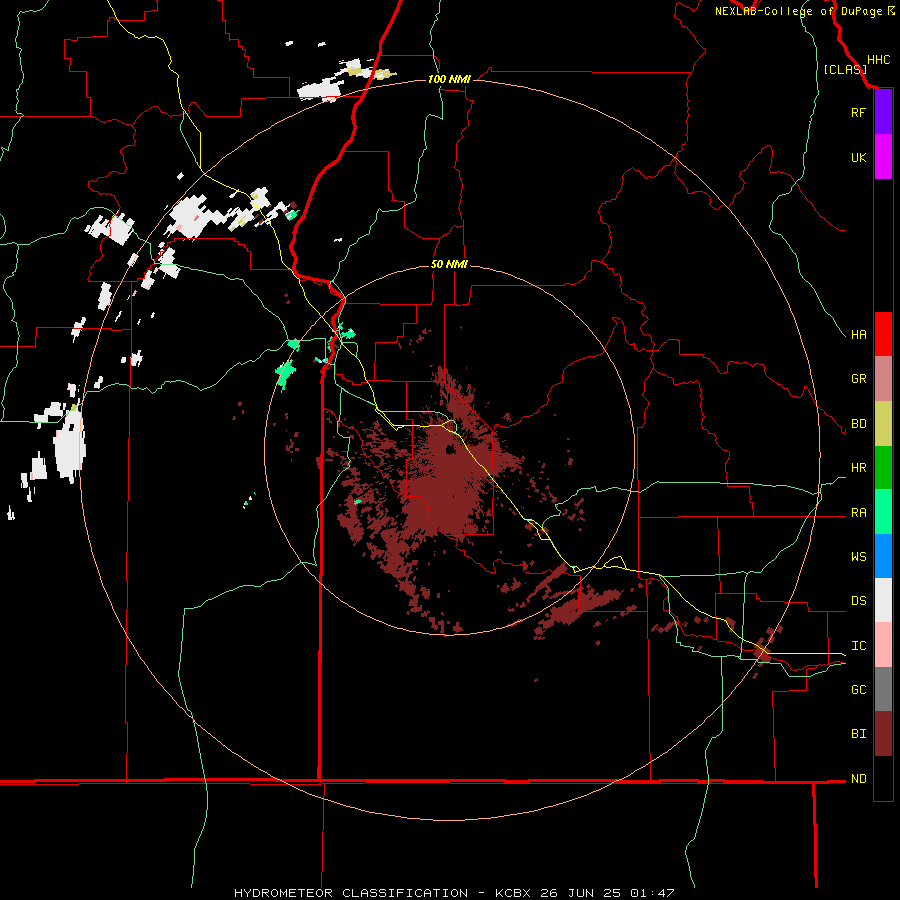The height and width of the screenshot is (900, 900).
Task: Click the HR legend label
Action: [x=858, y=468]
